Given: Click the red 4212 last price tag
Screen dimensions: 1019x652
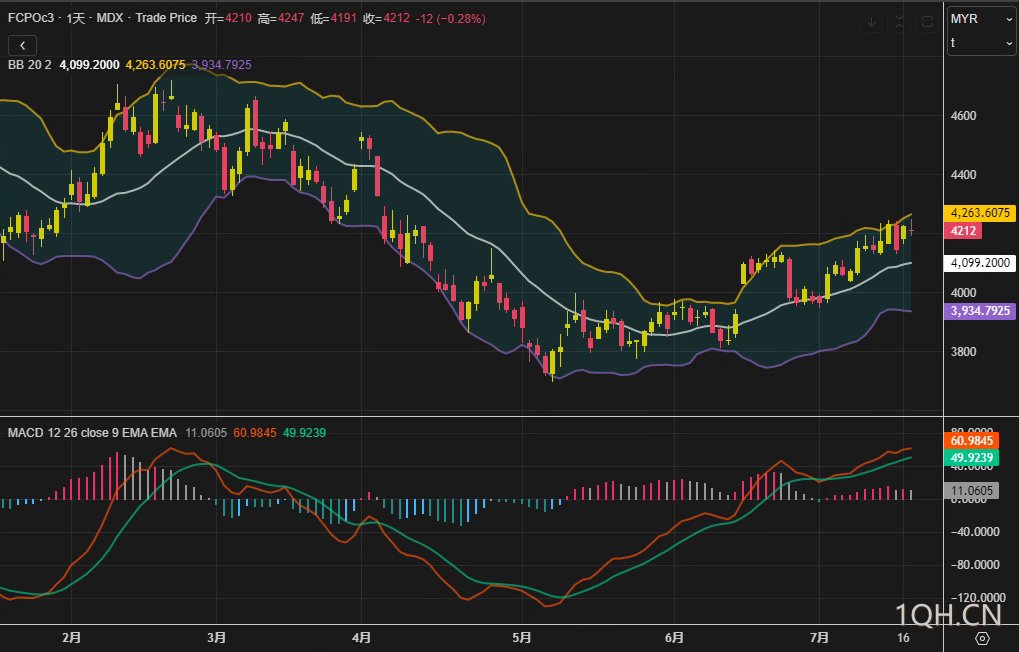Looking at the screenshot, I should [x=963, y=231].
